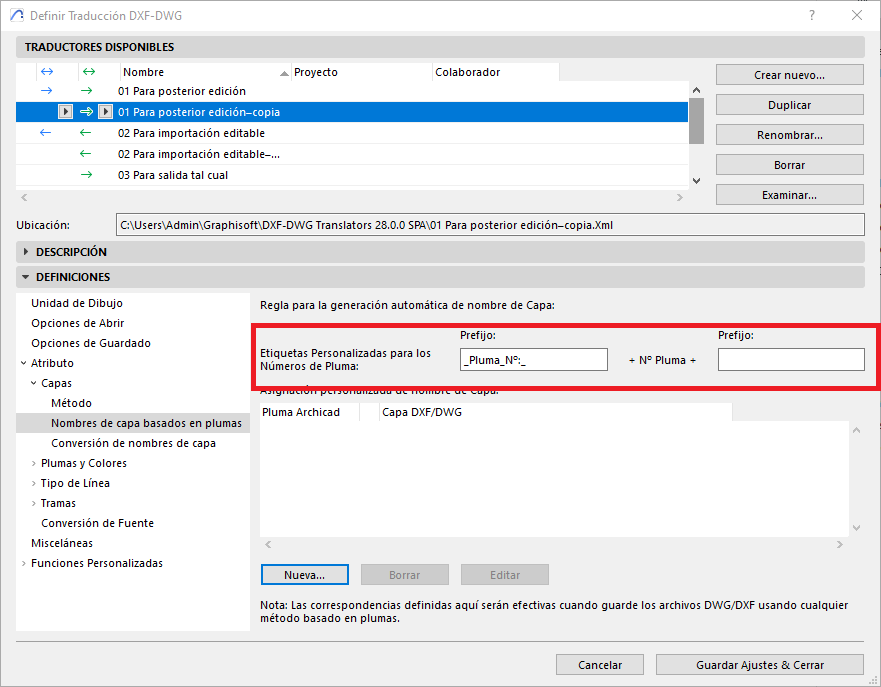Click green arrow of '03 Para salida tal cual'
The width and height of the screenshot is (881, 687).
pos(86,175)
